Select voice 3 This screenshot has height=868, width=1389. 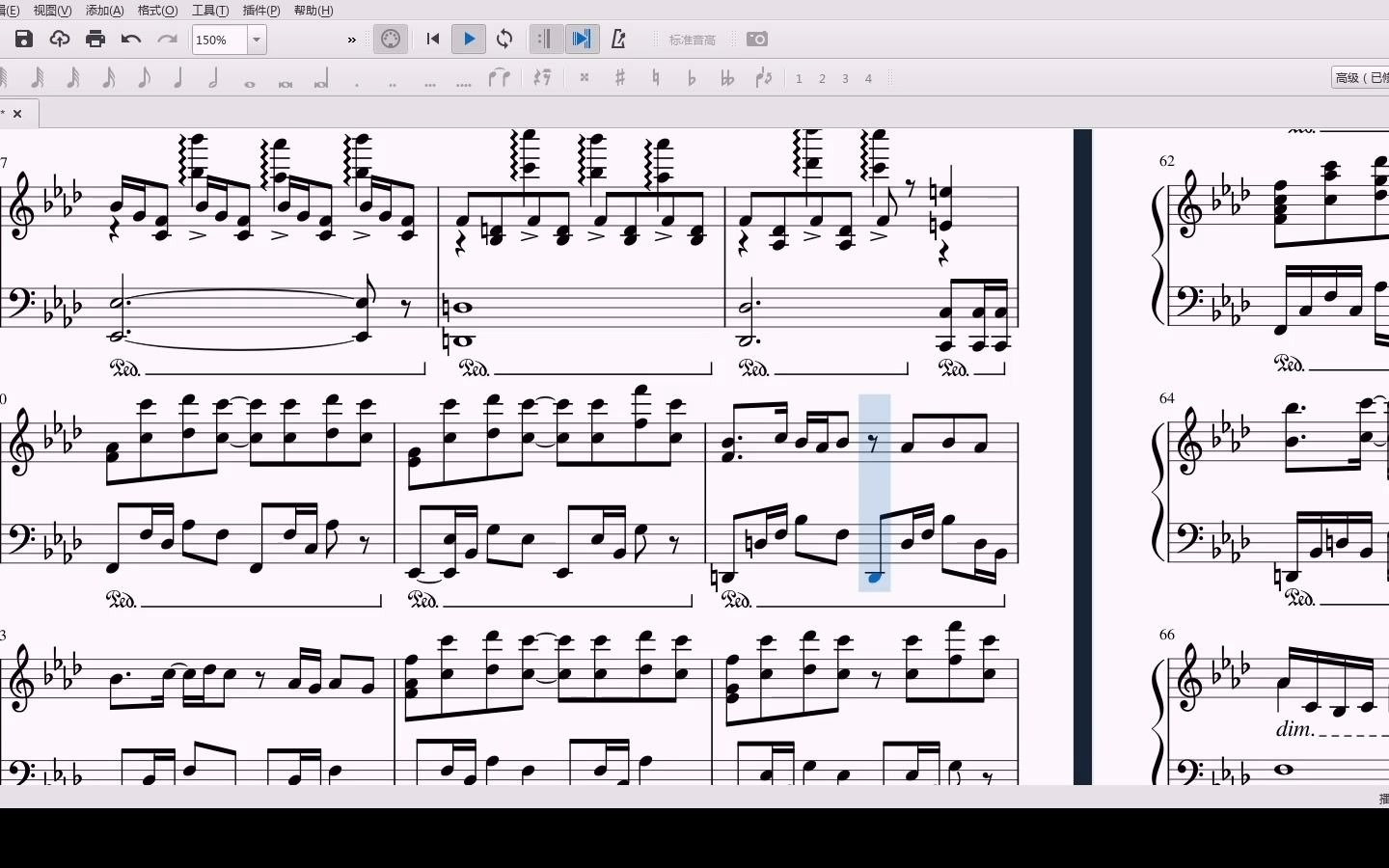[x=845, y=79]
